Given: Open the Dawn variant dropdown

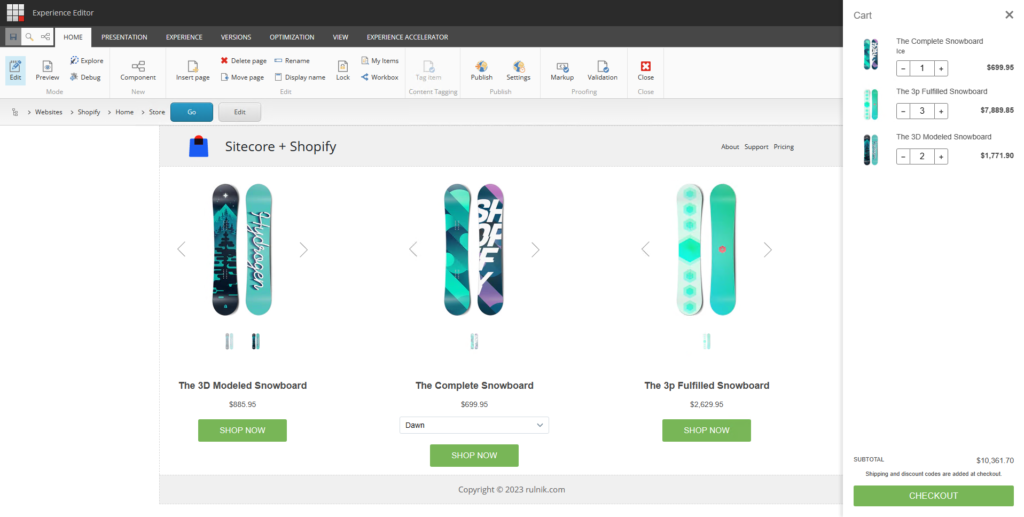Looking at the screenshot, I should coord(474,425).
